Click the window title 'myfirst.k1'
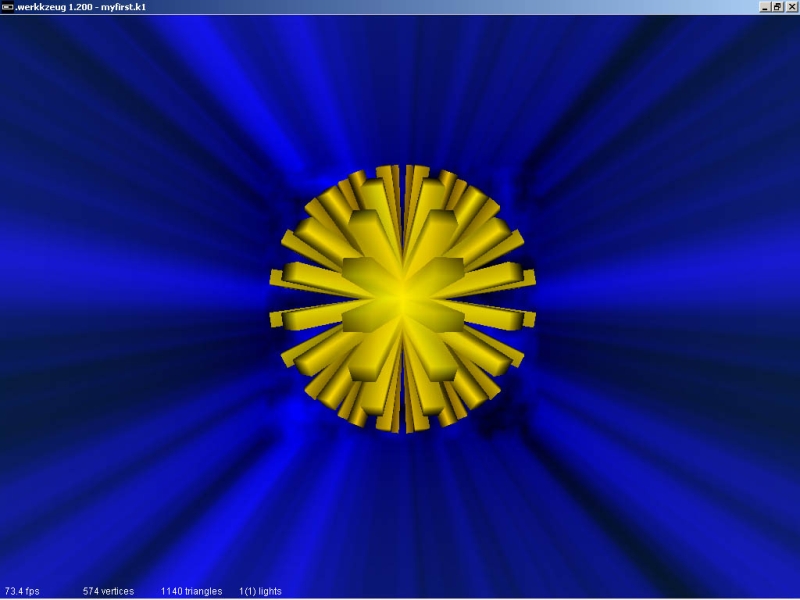 pos(123,7)
